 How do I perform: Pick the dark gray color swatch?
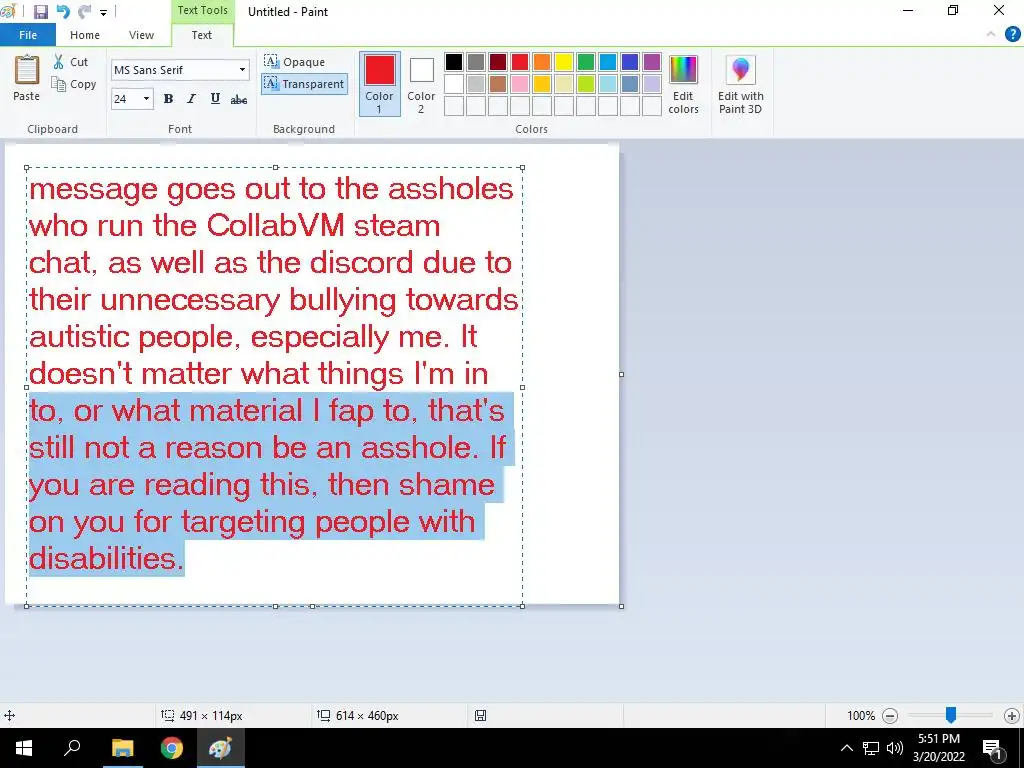(476, 62)
